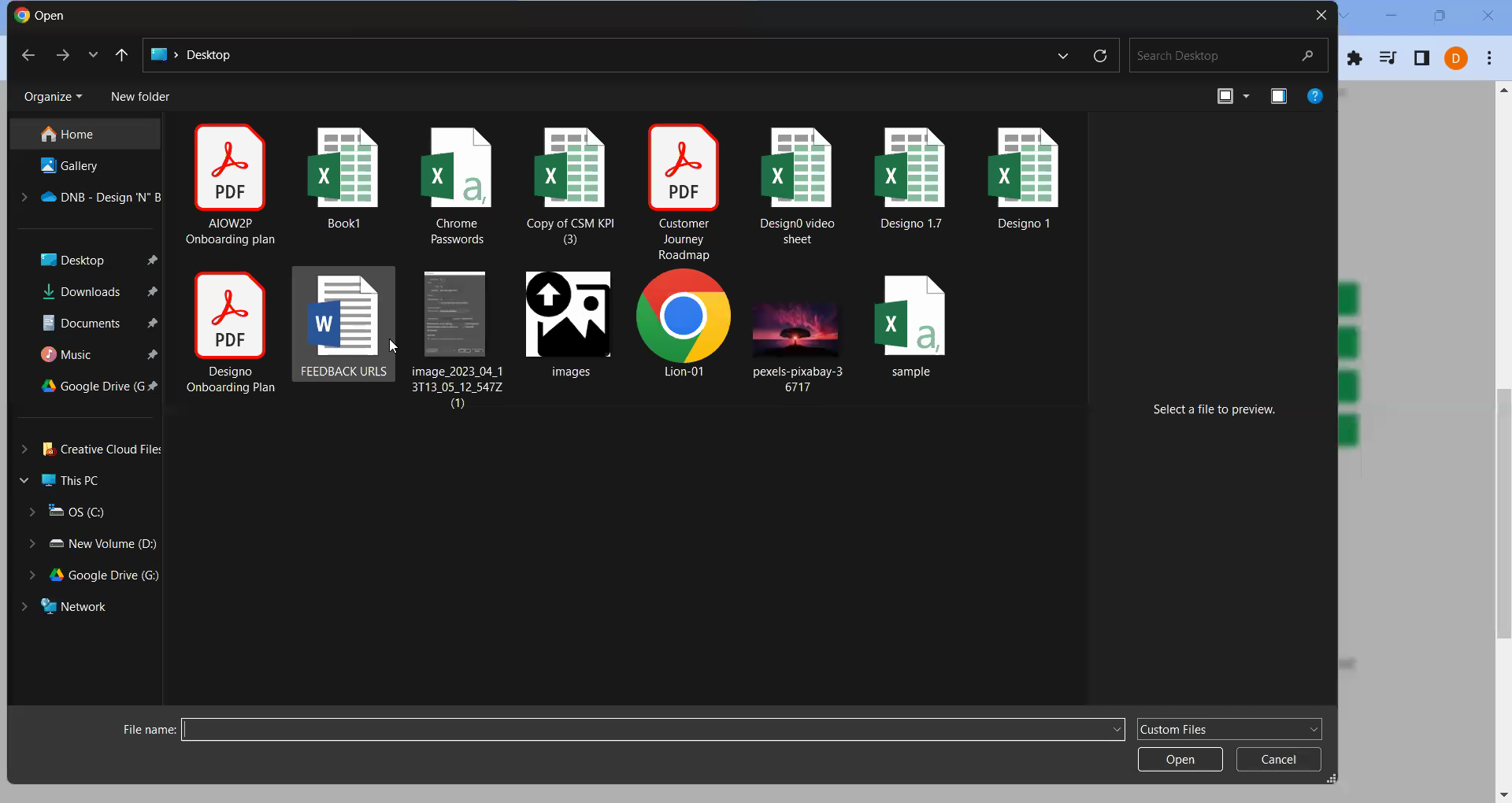Click the Cancel button
The width and height of the screenshot is (1512, 803).
[1278, 759]
